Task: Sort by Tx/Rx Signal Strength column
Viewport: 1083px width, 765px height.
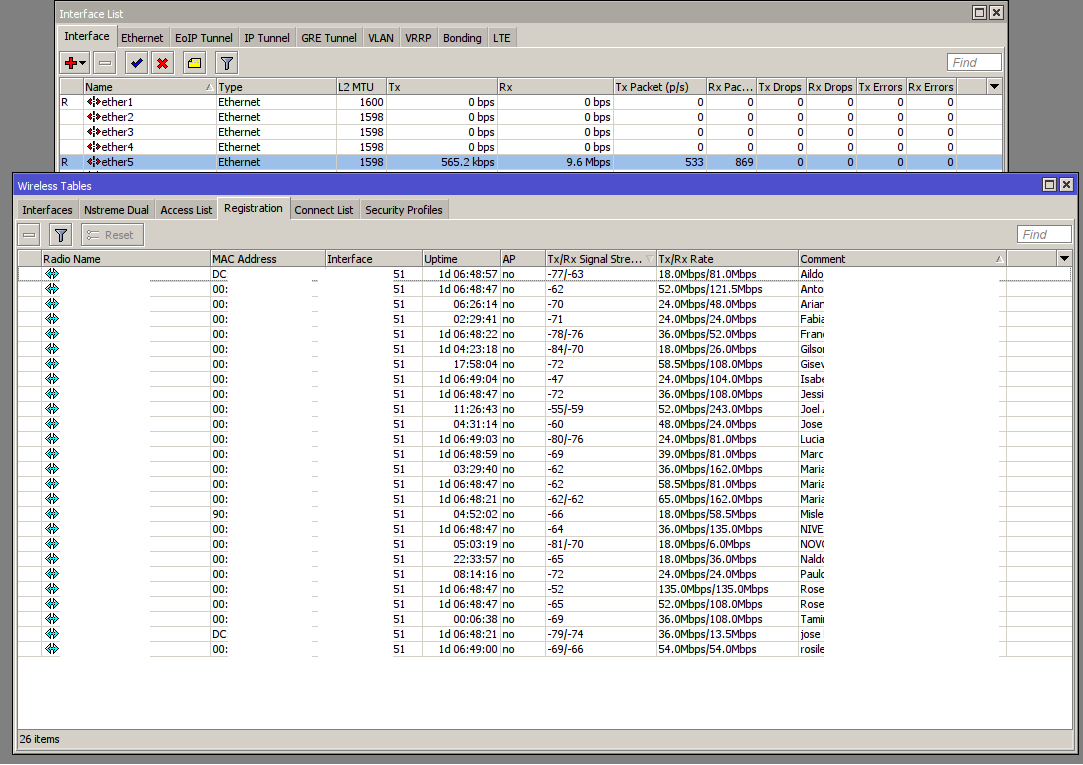Action: tap(600, 259)
